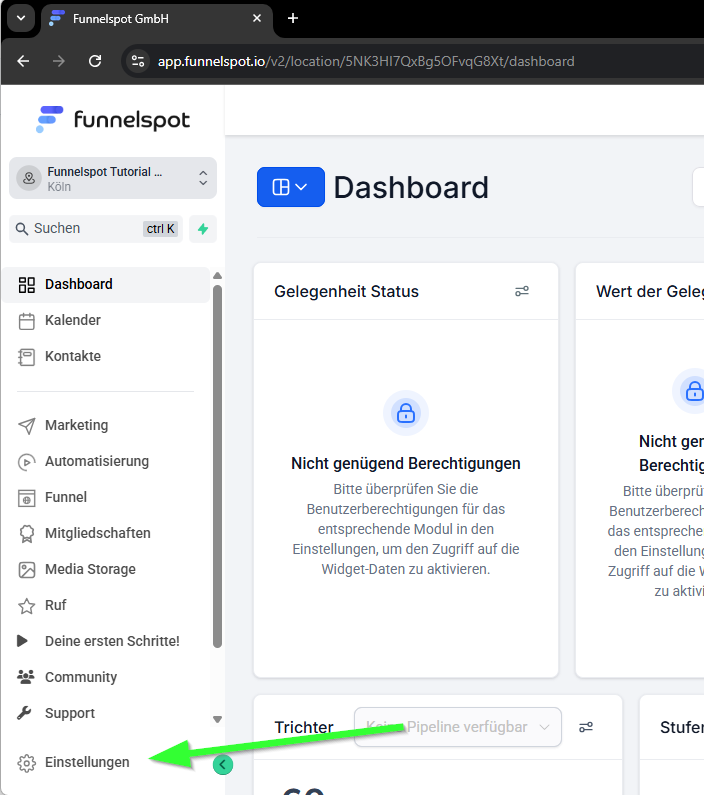Open the Funnelspot Tutorial location switcher

tap(113, 178)
